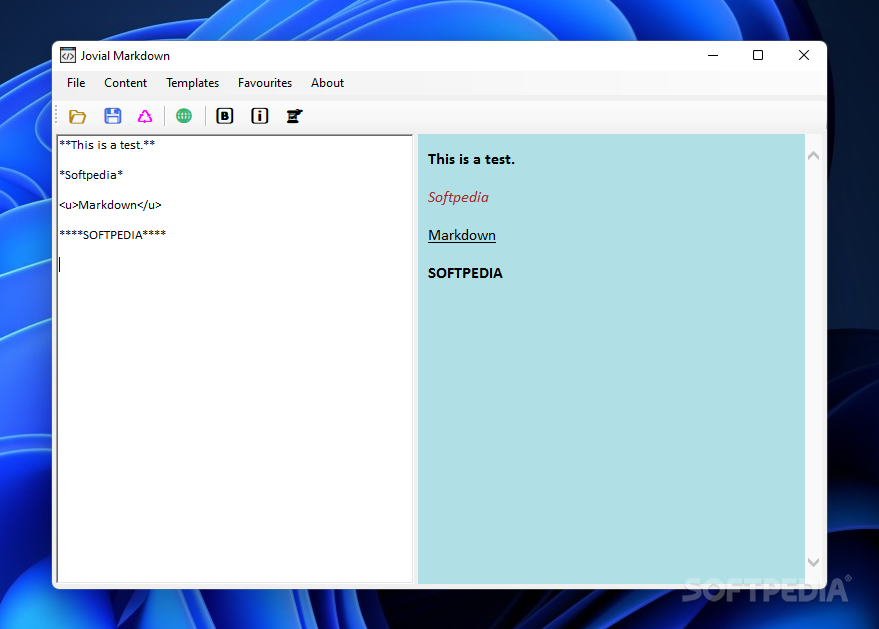The image size is (879, 629).
Task: Open the About menu
Action: pyautogui.click(x=327, y=83)
